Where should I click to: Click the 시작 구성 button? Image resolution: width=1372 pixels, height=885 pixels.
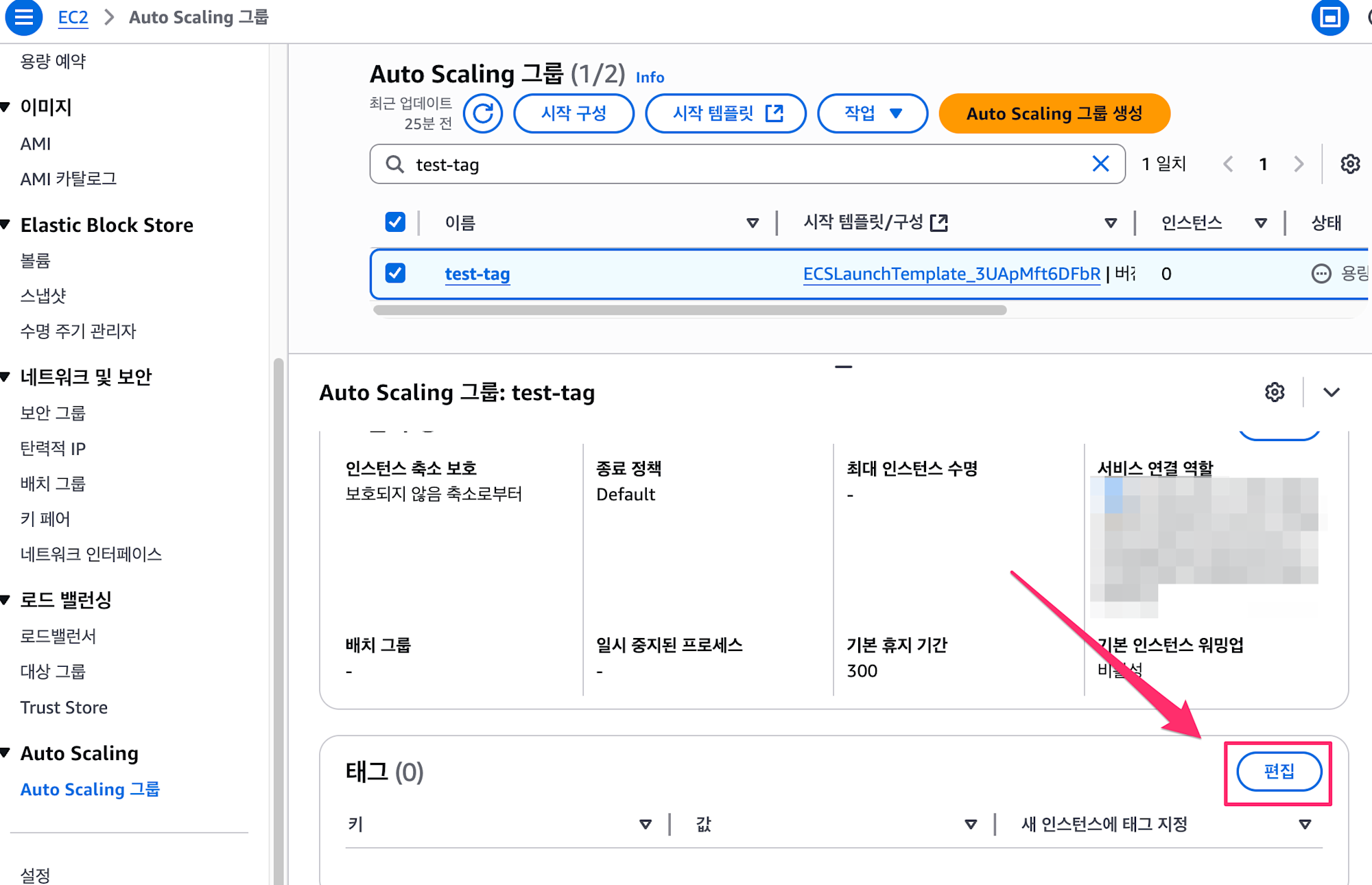573,113
